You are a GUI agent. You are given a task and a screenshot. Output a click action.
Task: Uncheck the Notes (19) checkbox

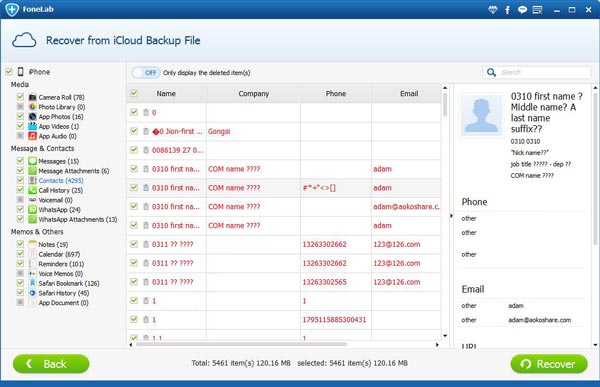tap(20, 244)
